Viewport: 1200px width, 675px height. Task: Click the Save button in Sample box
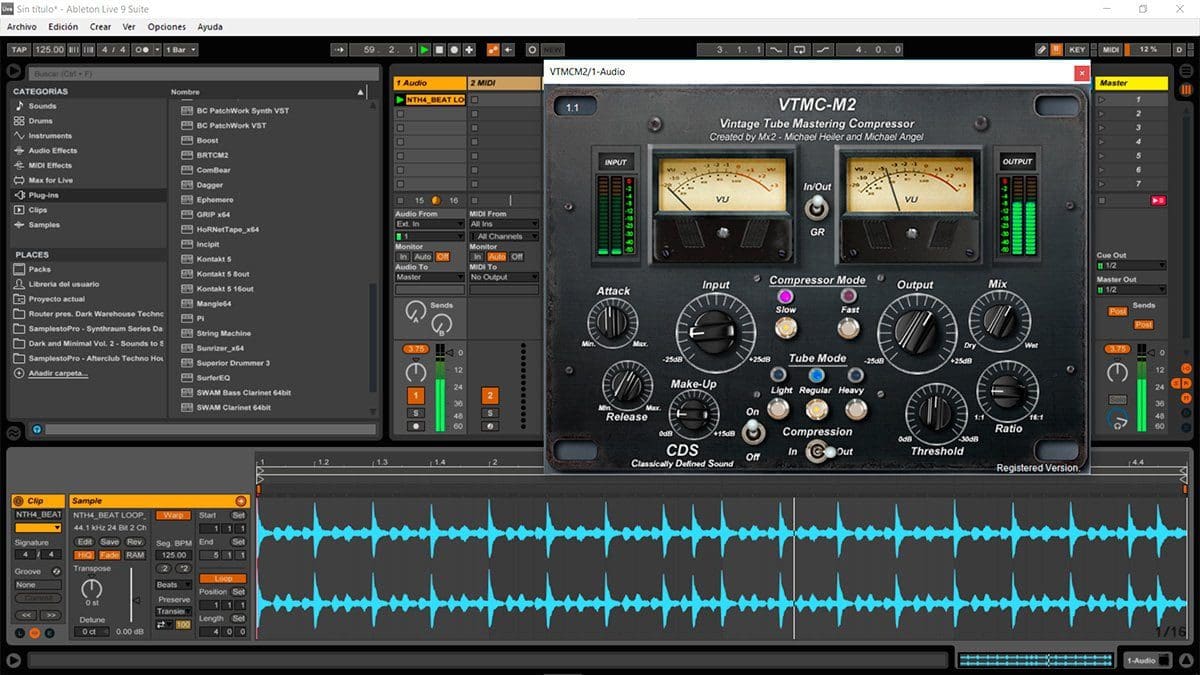(109, 542)
